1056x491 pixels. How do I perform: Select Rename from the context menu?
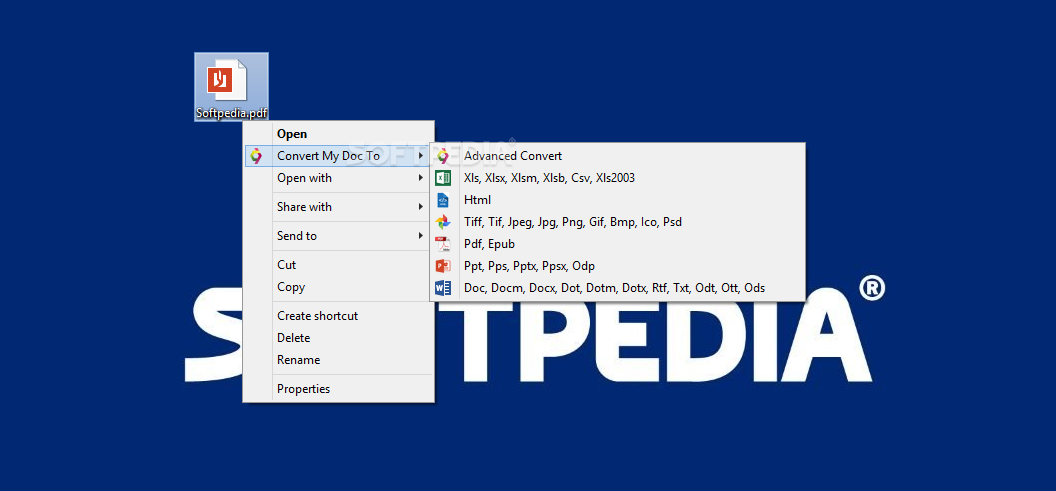coord(339,360)
